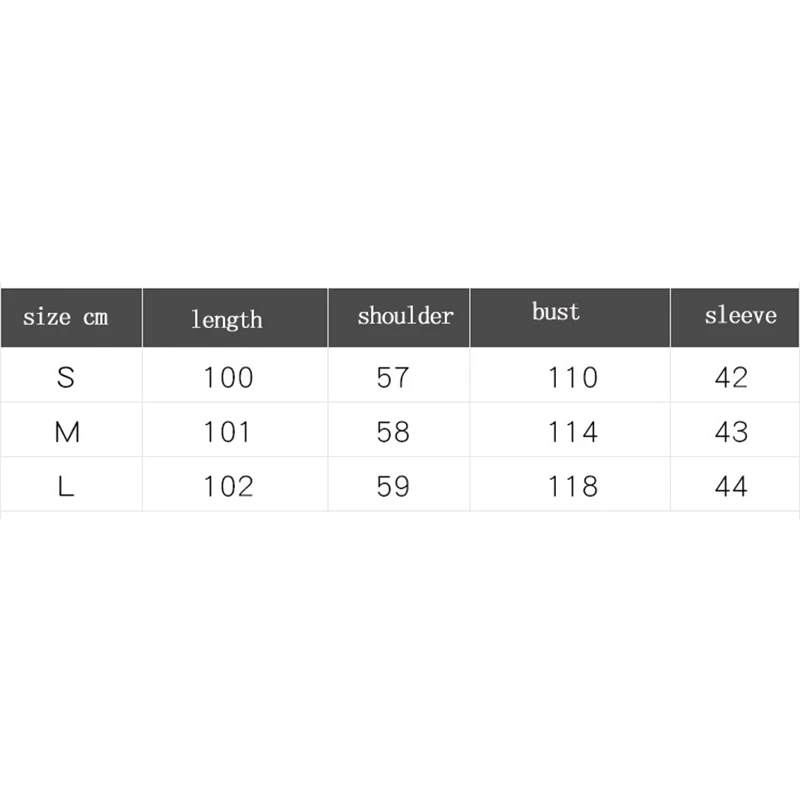Image resolution: width=800 pixels, height=800 pixels.
Task: Click the M size row label
Action: 67,432
